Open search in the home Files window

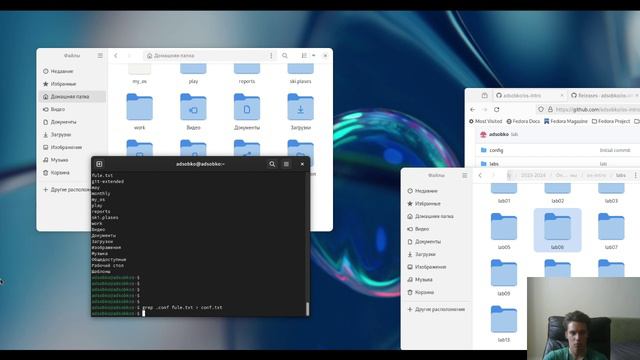(x=284, y=56)
